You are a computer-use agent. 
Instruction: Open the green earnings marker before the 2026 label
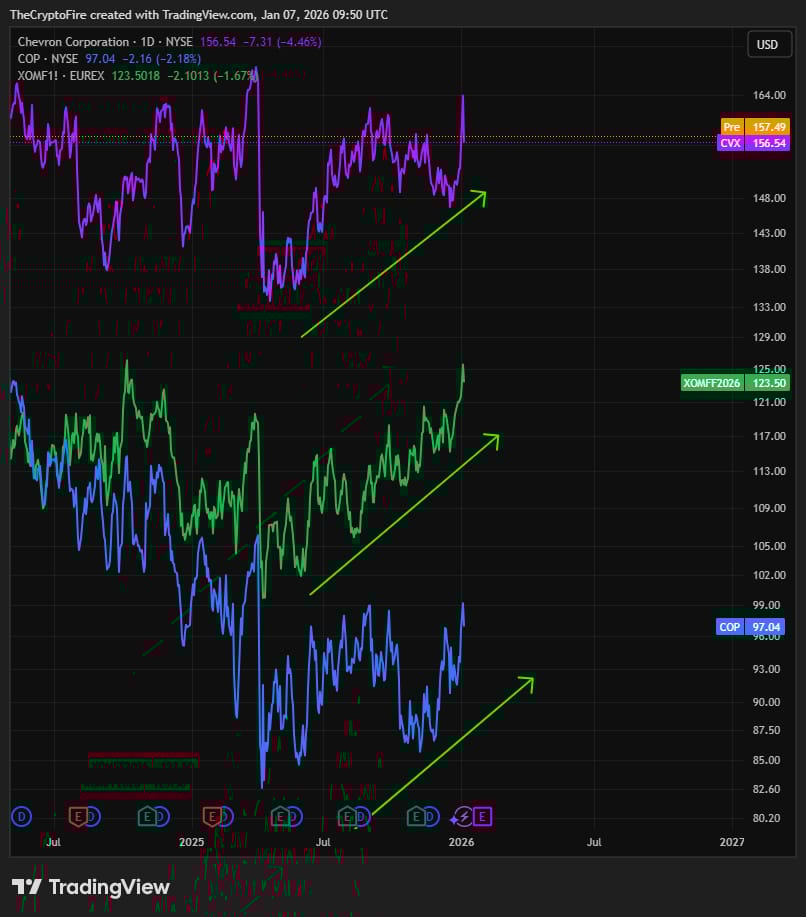point(416,816)
